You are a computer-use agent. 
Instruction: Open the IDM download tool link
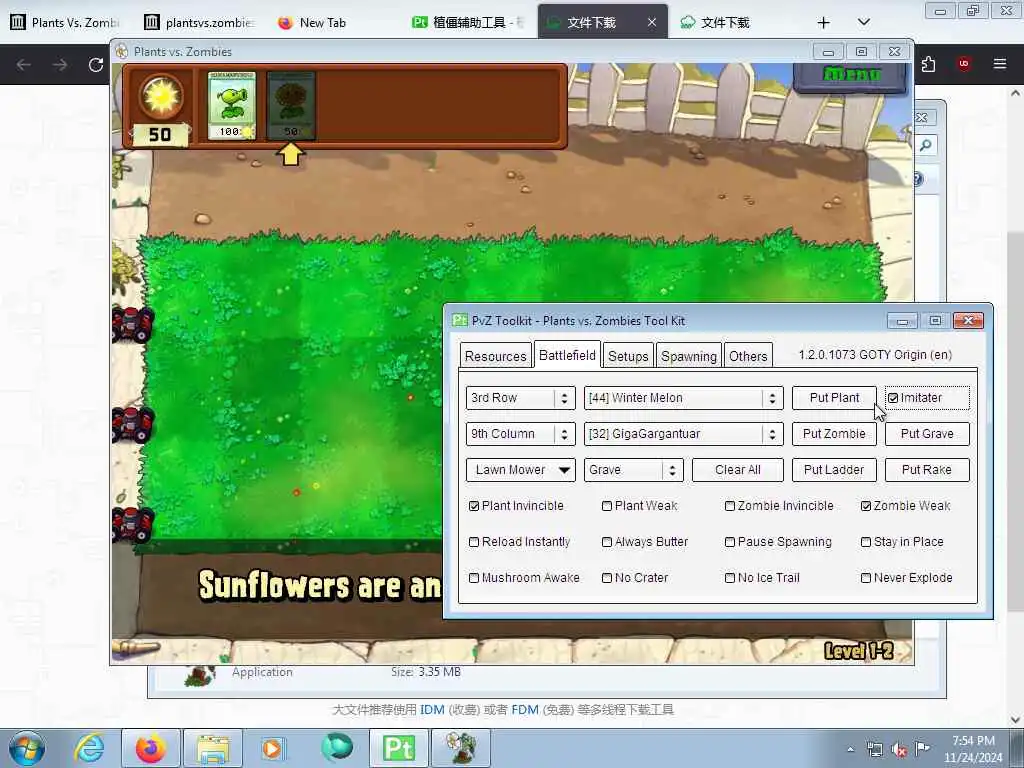432,710
